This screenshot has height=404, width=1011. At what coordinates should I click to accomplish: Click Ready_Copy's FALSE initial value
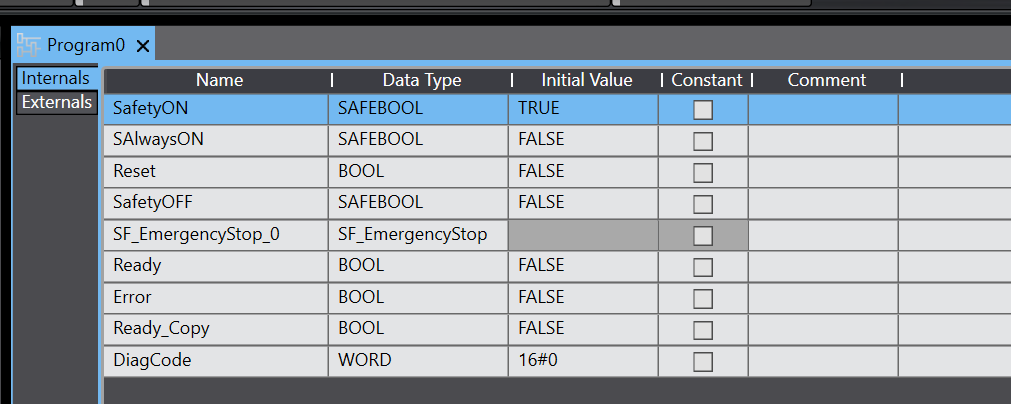(584, 329)
